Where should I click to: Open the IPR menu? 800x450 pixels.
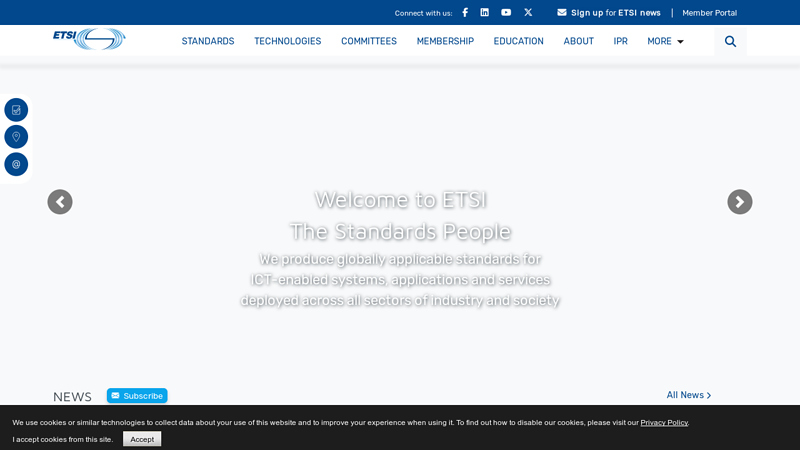click(x=620, y=41)
